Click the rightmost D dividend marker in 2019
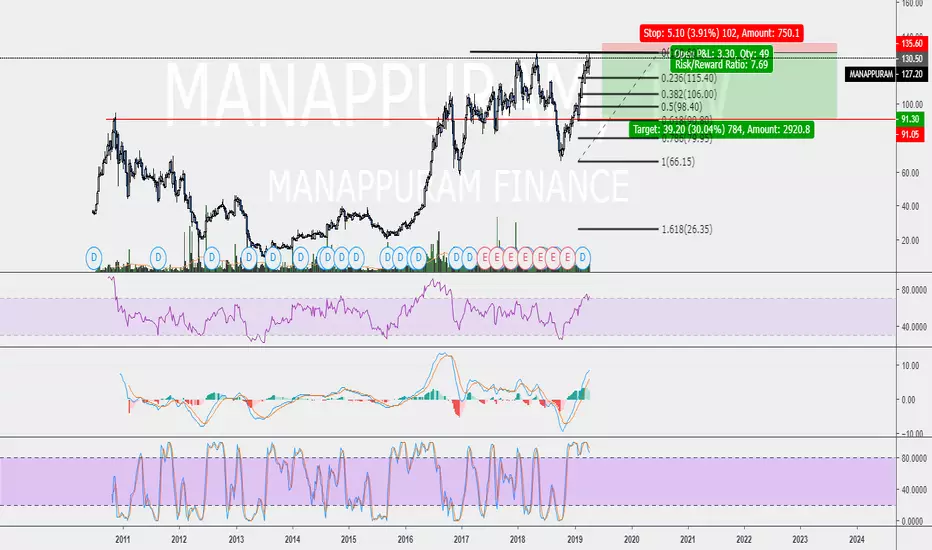Image resolution: width=932 pixels, height=550 pixels. click(x=582, y=258)
